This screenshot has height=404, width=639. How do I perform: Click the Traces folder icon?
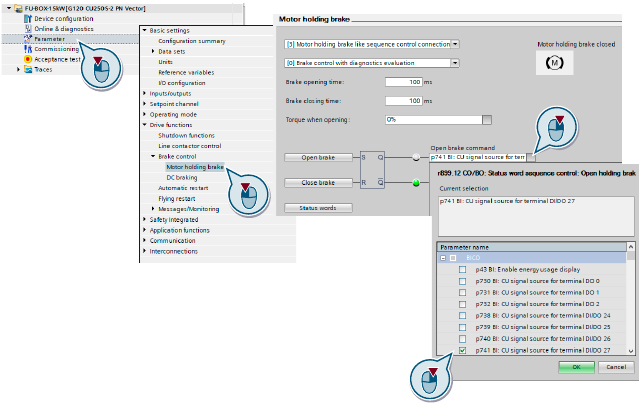(28, 69)
